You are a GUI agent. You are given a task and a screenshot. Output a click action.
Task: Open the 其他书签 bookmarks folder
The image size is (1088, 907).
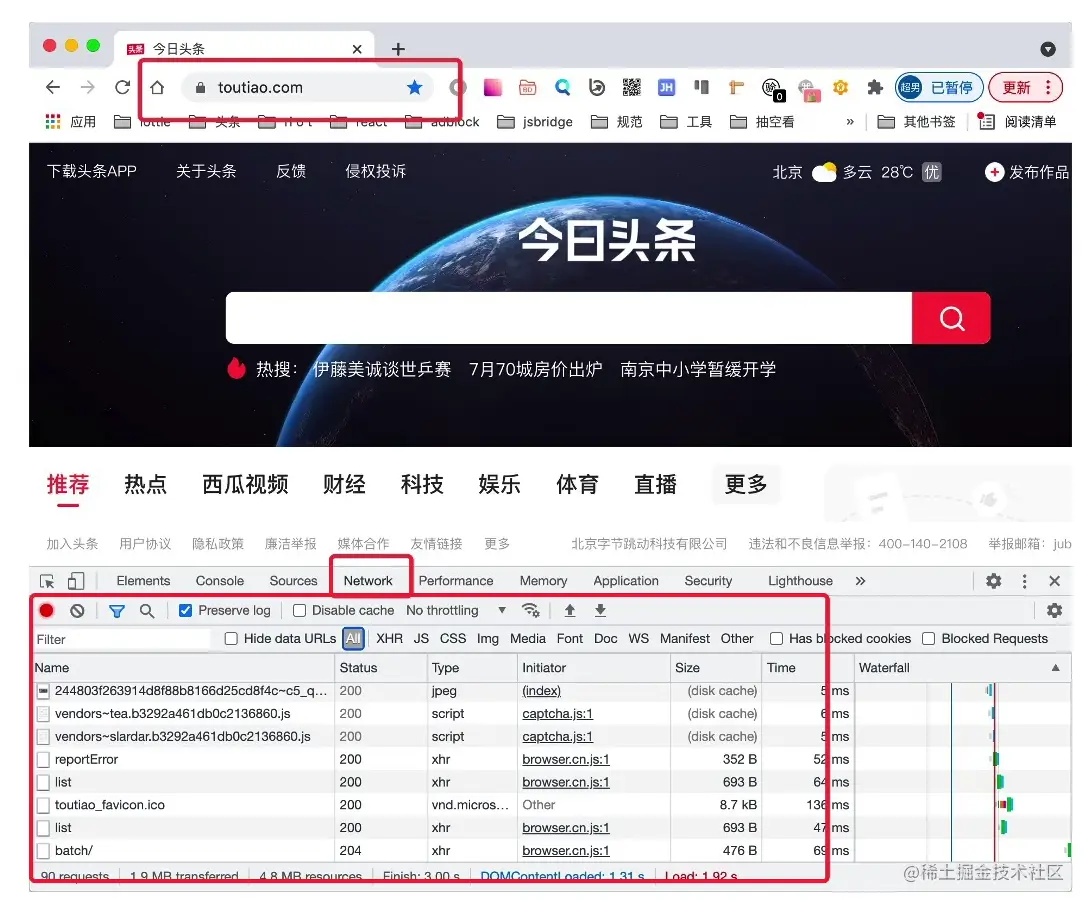916,121
